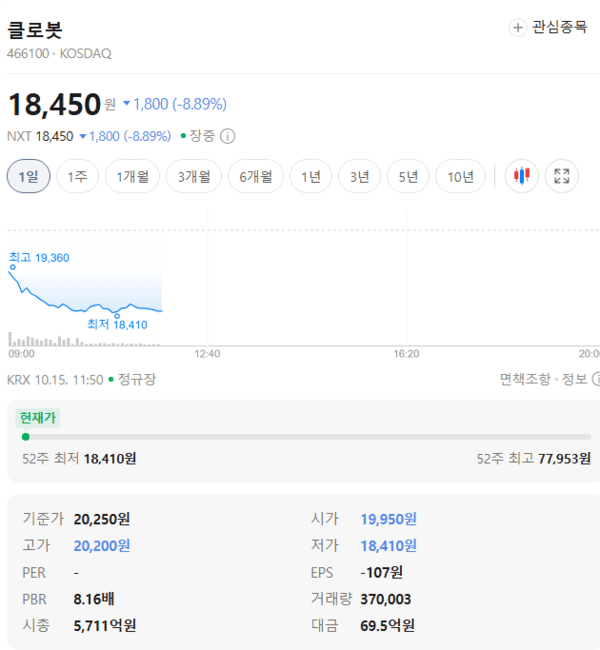Open info icon next to 장중
Viewport: 600px width, 650px height.
point(227,136)
